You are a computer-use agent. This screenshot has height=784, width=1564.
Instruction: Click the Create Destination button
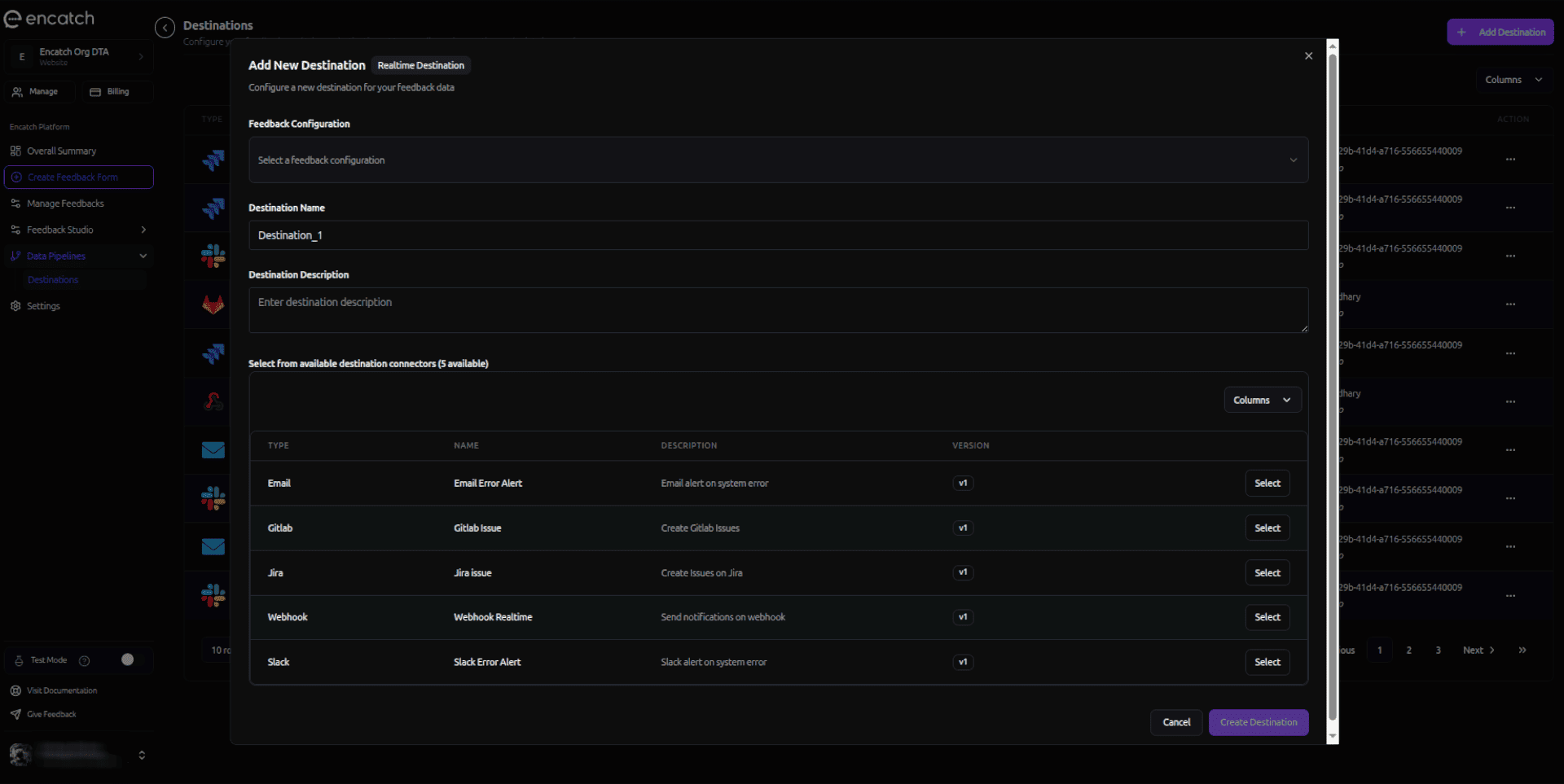1258,722
